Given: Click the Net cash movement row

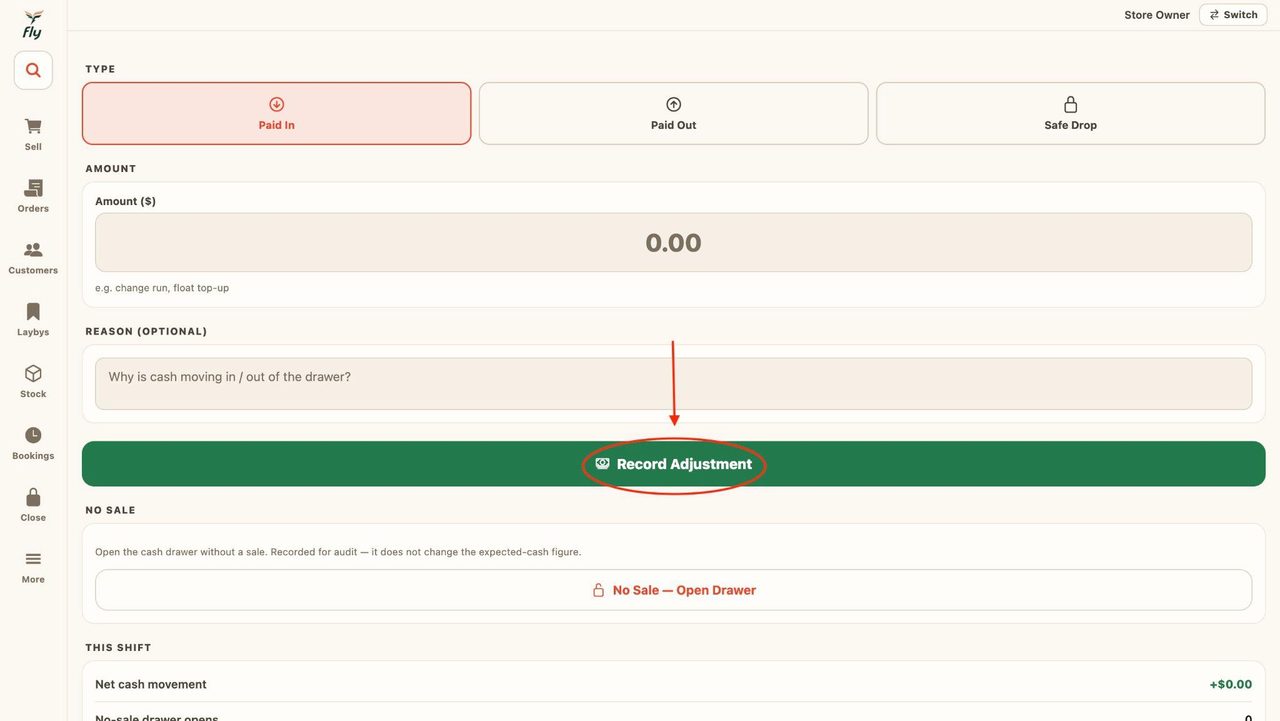Looking at the screenshot, I should pos(673,684).
